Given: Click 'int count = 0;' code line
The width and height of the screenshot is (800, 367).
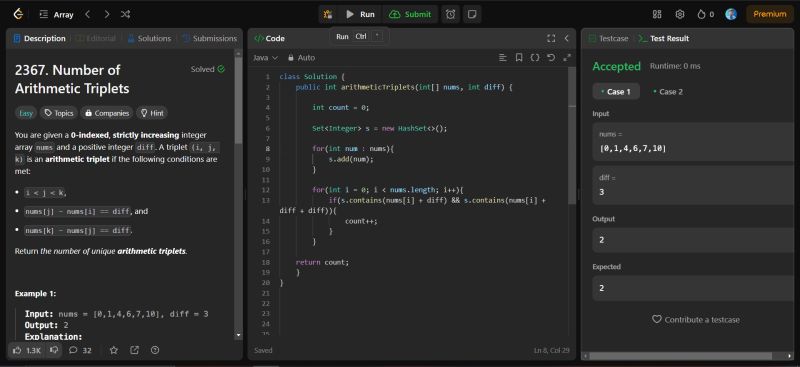Looking at the screenshot, I should (340, 107).
